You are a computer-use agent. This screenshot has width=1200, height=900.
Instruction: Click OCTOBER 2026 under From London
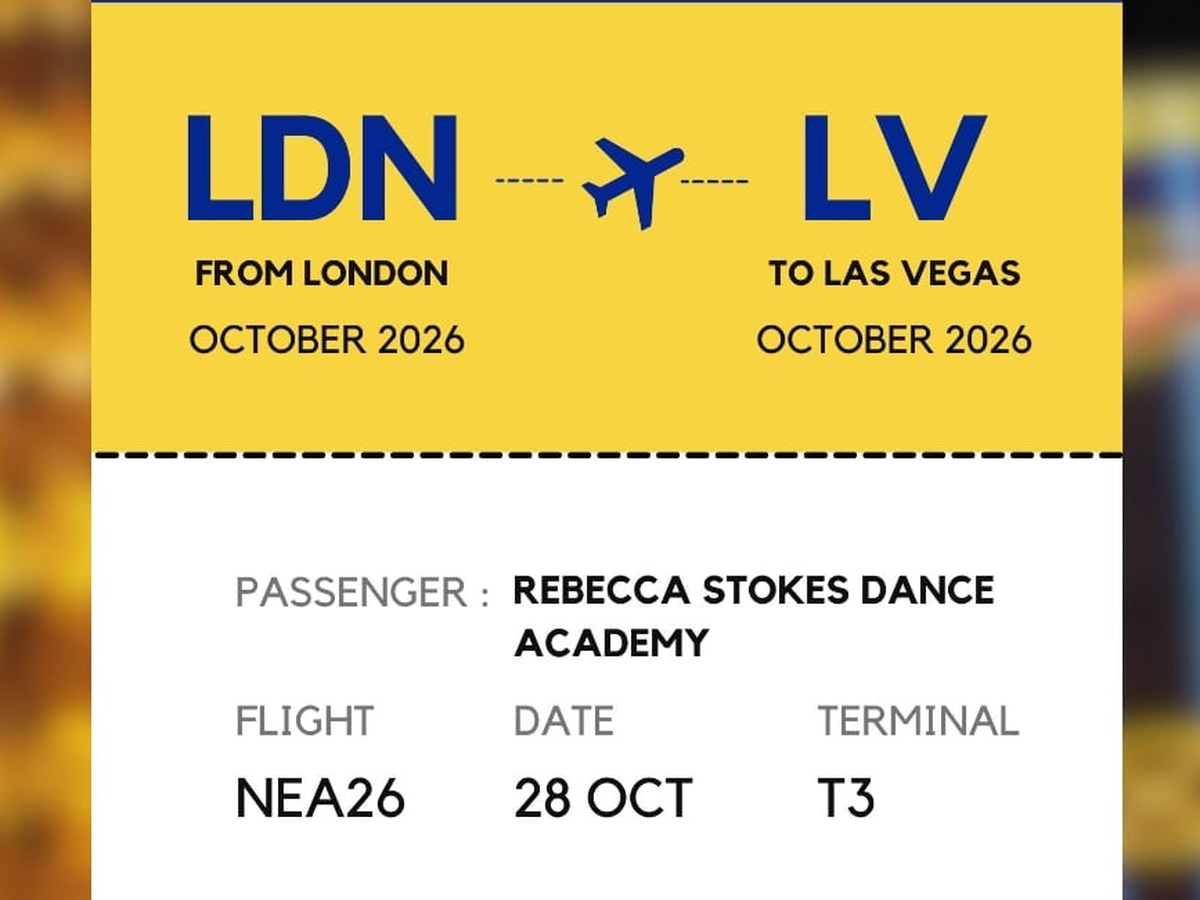tap(327, 340)
